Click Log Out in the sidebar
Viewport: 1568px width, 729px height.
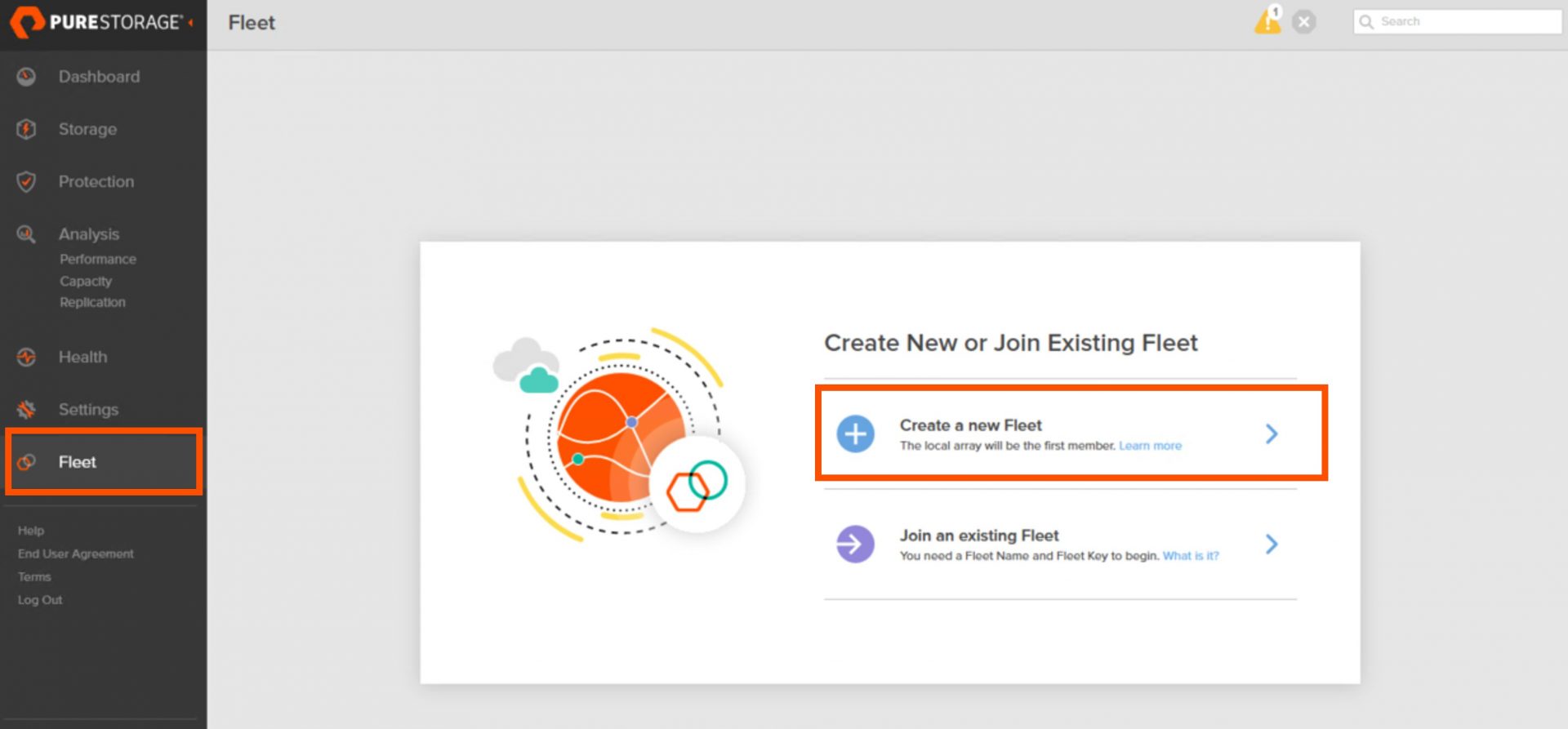(40, 600)
